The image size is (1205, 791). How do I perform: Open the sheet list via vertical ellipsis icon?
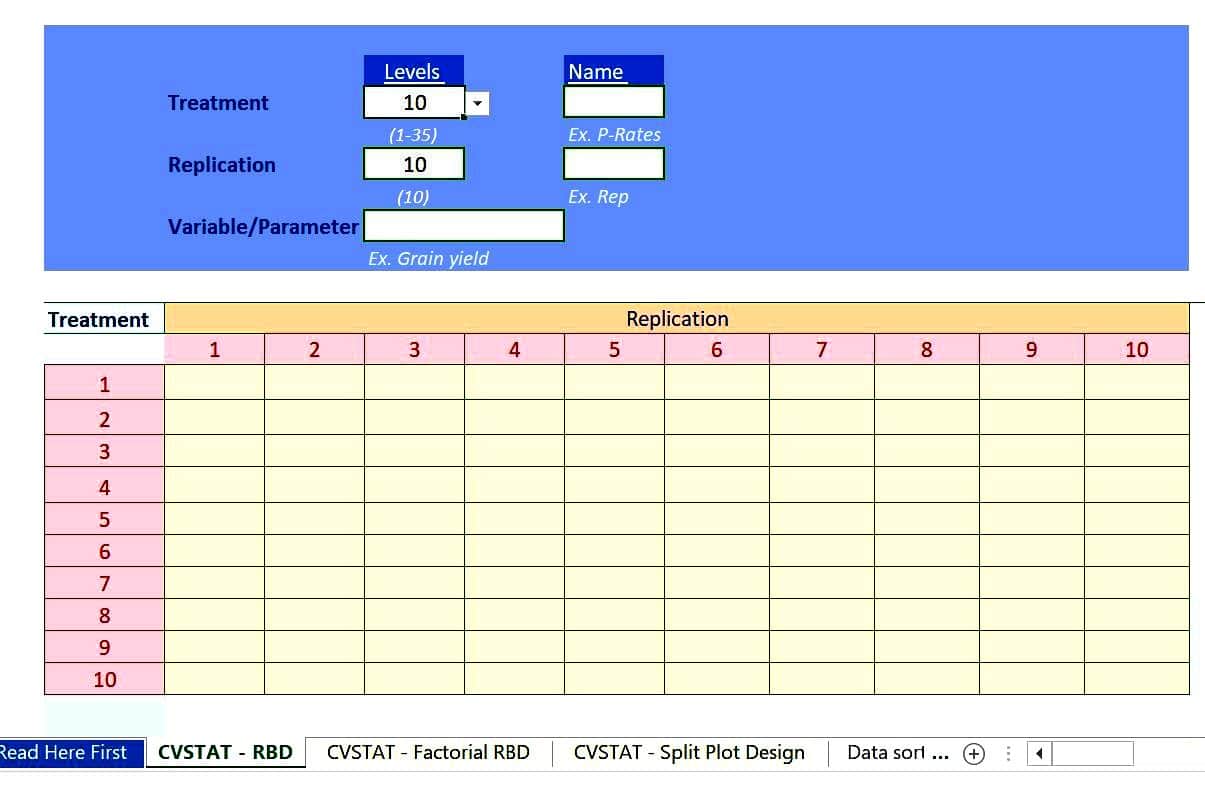(x=1008, y=752)
